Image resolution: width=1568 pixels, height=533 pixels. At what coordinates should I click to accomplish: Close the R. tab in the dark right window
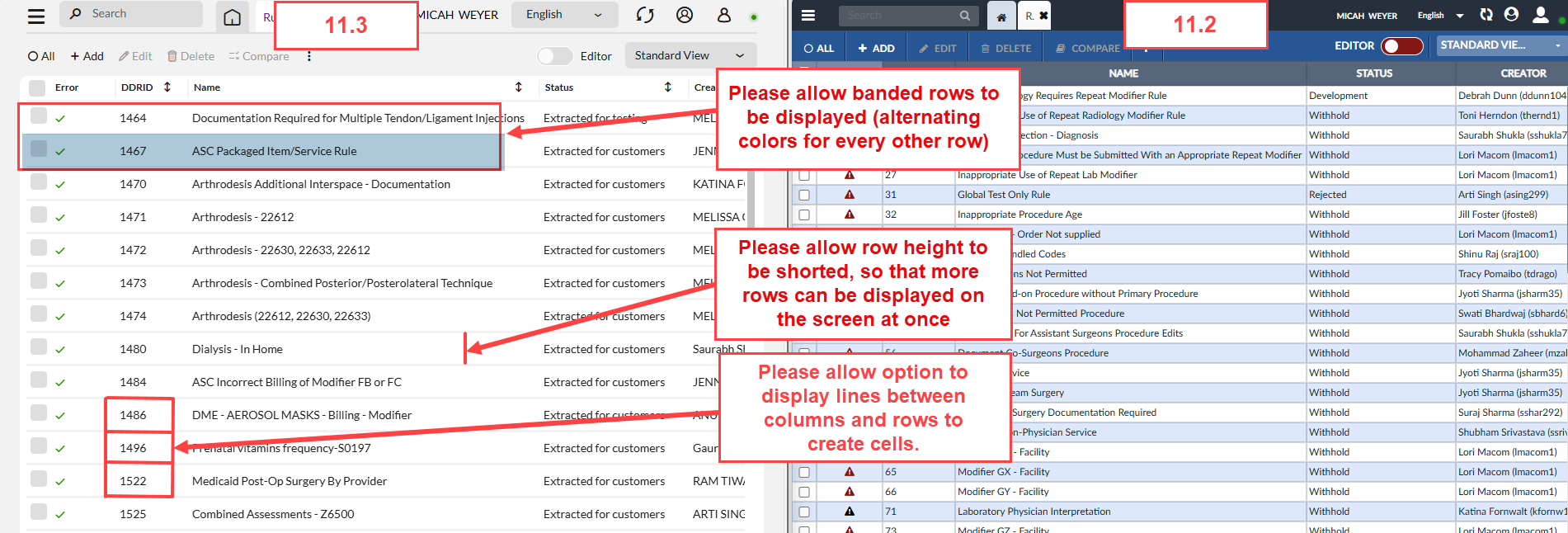tap(1043, 16)
